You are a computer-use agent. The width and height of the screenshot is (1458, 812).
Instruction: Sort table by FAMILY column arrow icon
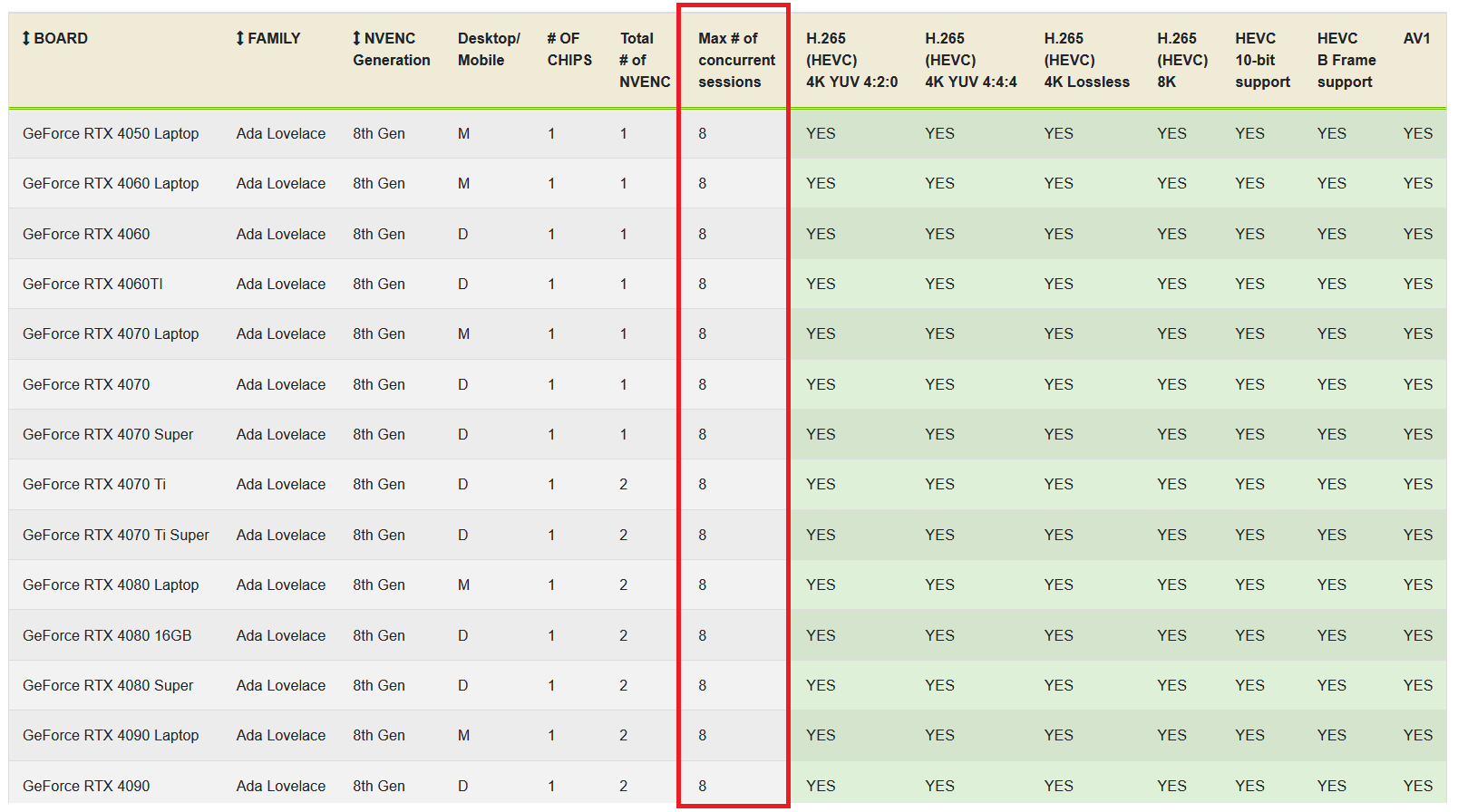[240, 38]
